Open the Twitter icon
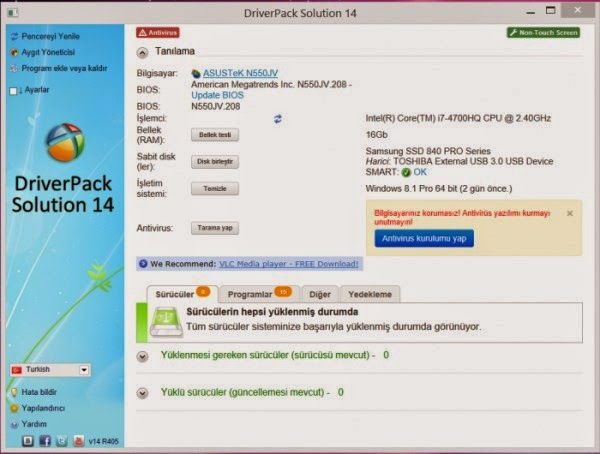The width and height of the screenshot is (600, 454). (61, 441)
